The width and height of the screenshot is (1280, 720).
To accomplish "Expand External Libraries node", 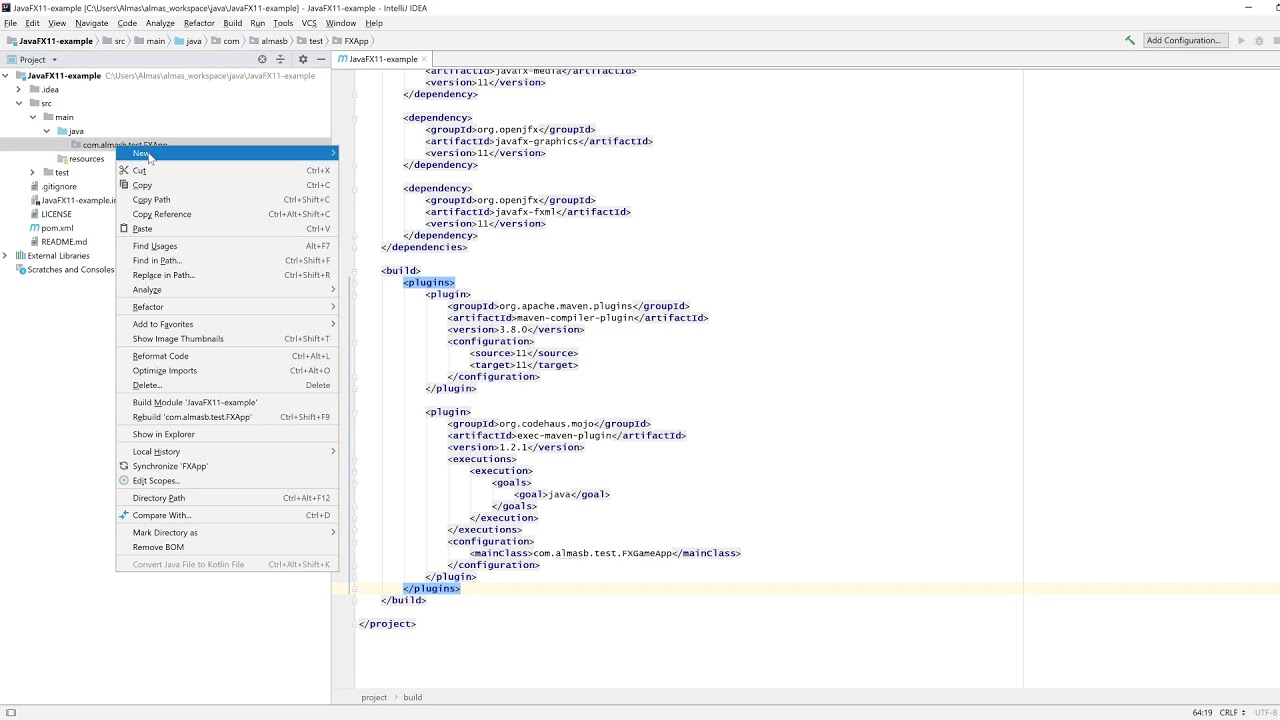I will coord(6,256).
